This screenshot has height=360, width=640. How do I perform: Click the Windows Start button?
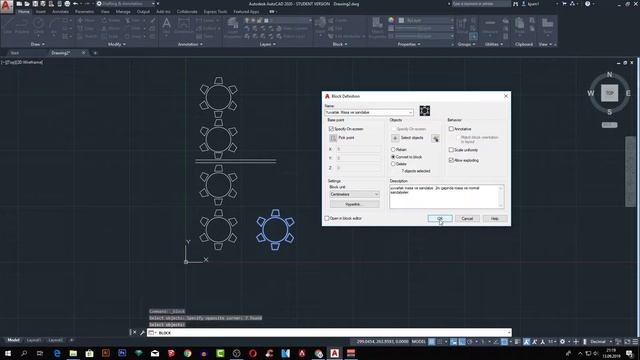pos(8,353)
